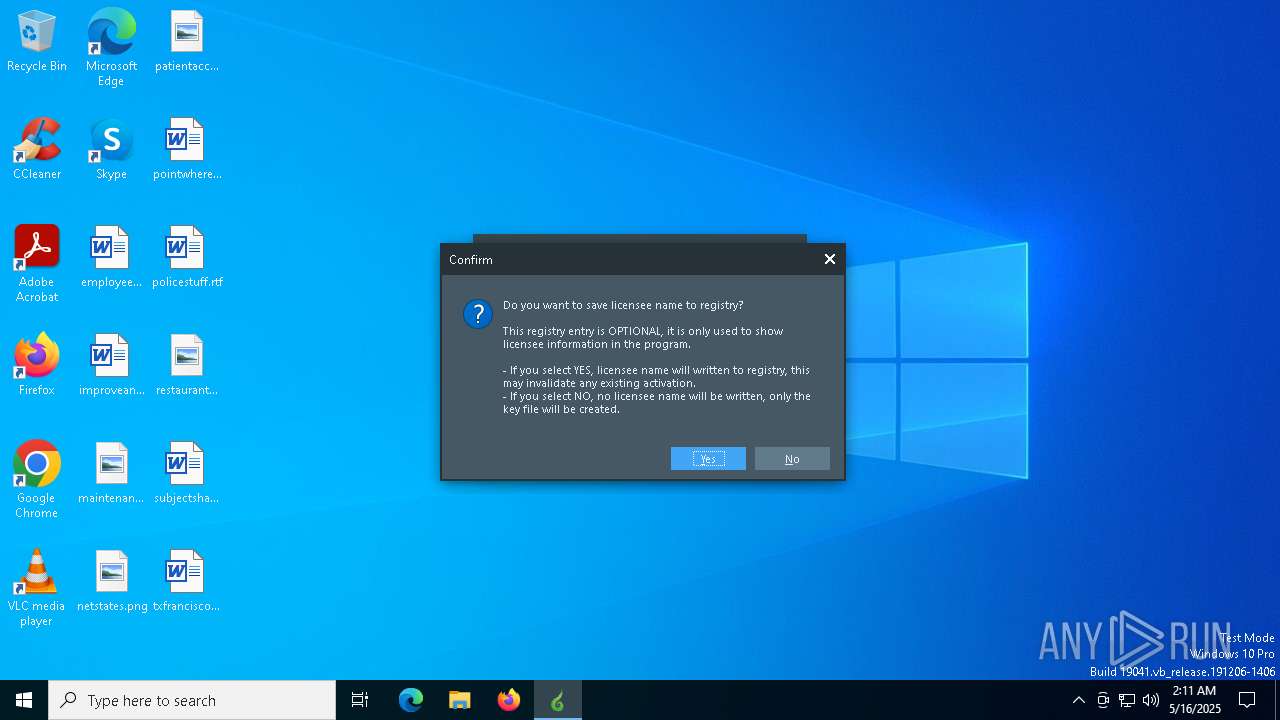1280x720 pixels.
Task: Select the CCleaner desktop shortcut
Action: point(37,150)
